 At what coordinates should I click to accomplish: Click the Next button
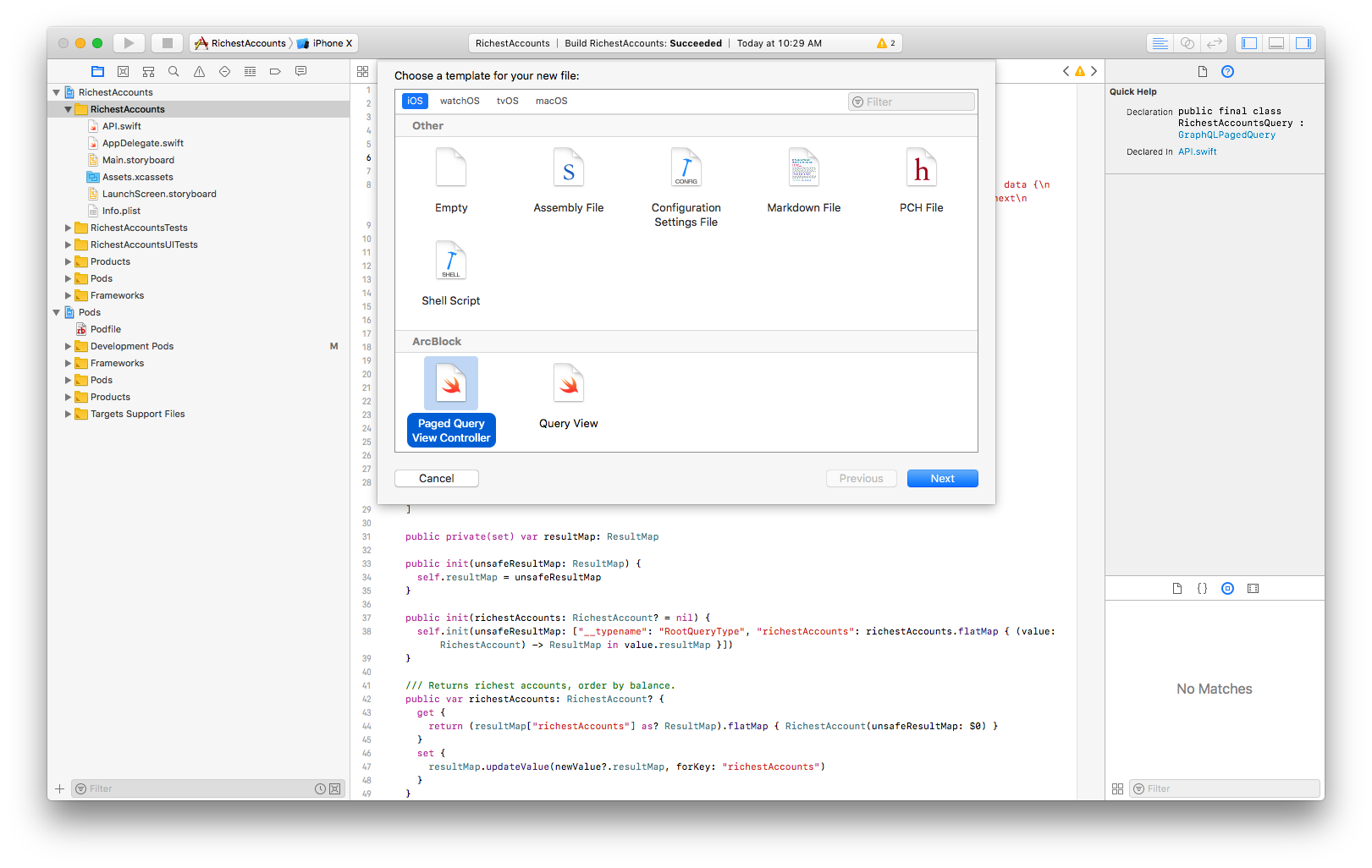(x=943, y=479)
